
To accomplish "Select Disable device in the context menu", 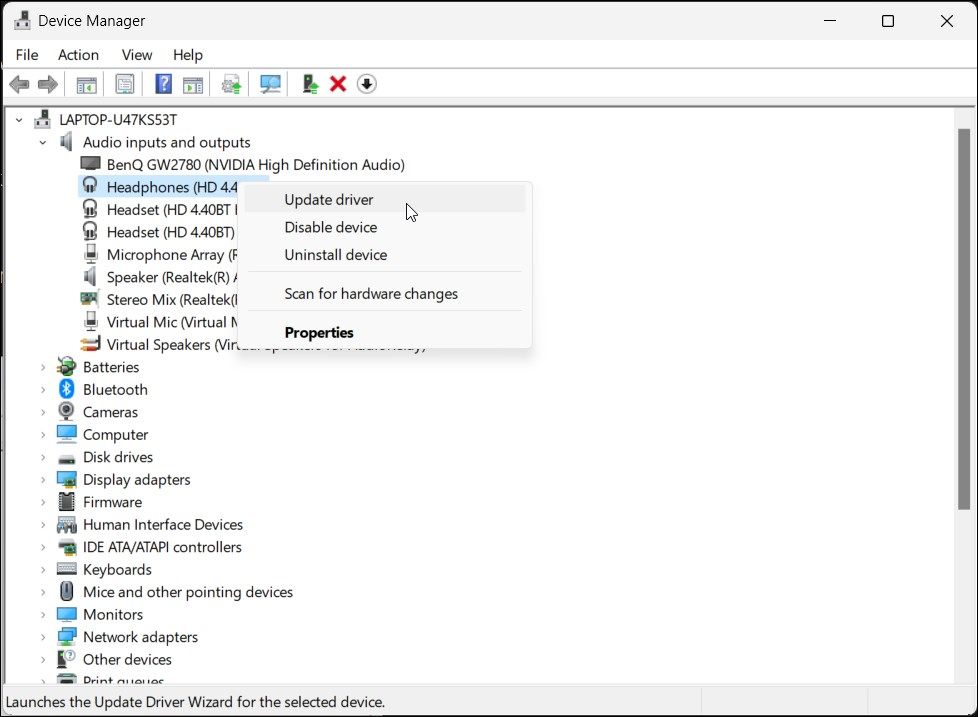I will [331, 227].
